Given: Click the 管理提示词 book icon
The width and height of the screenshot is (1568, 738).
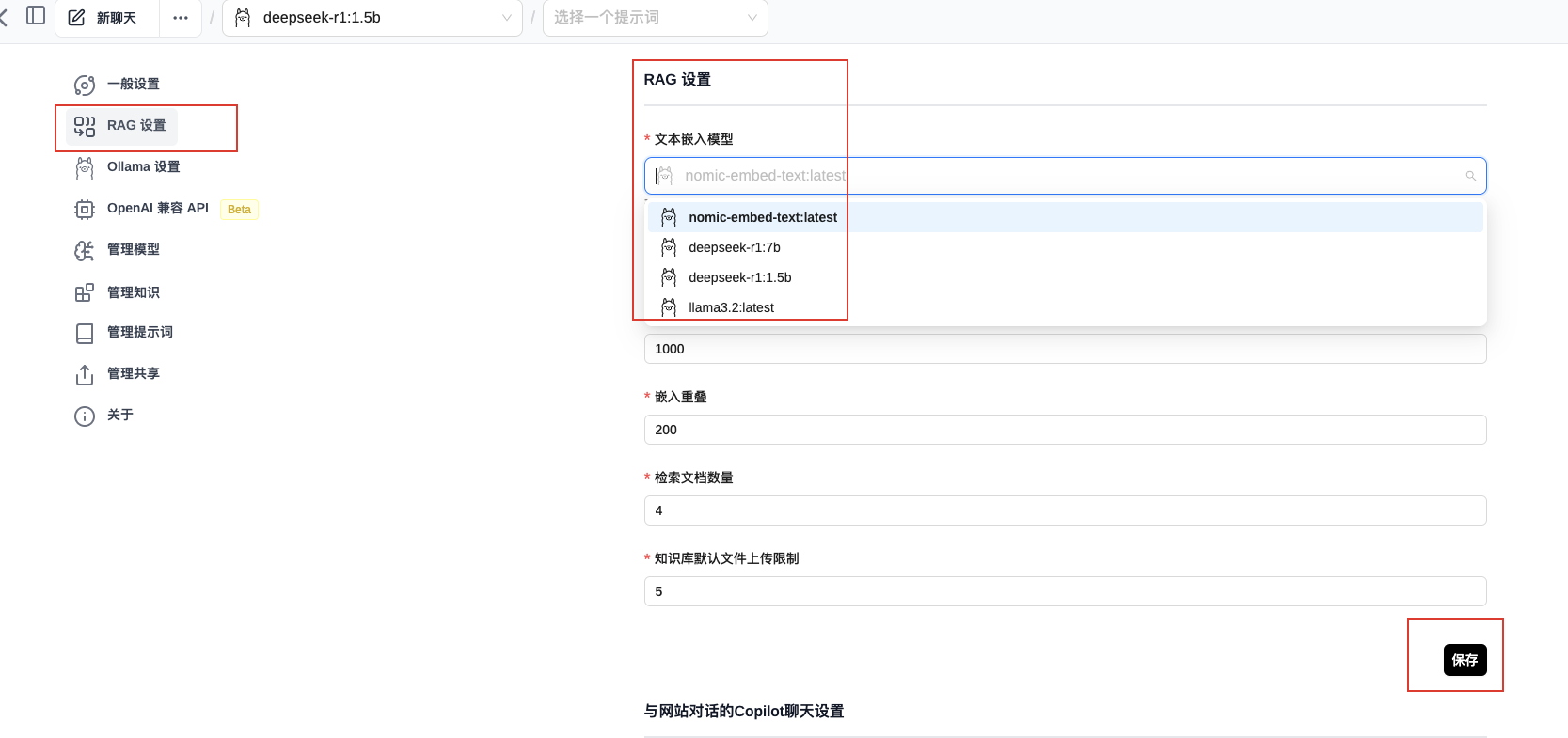Looking at the screenshot, I should pos(85,333).
